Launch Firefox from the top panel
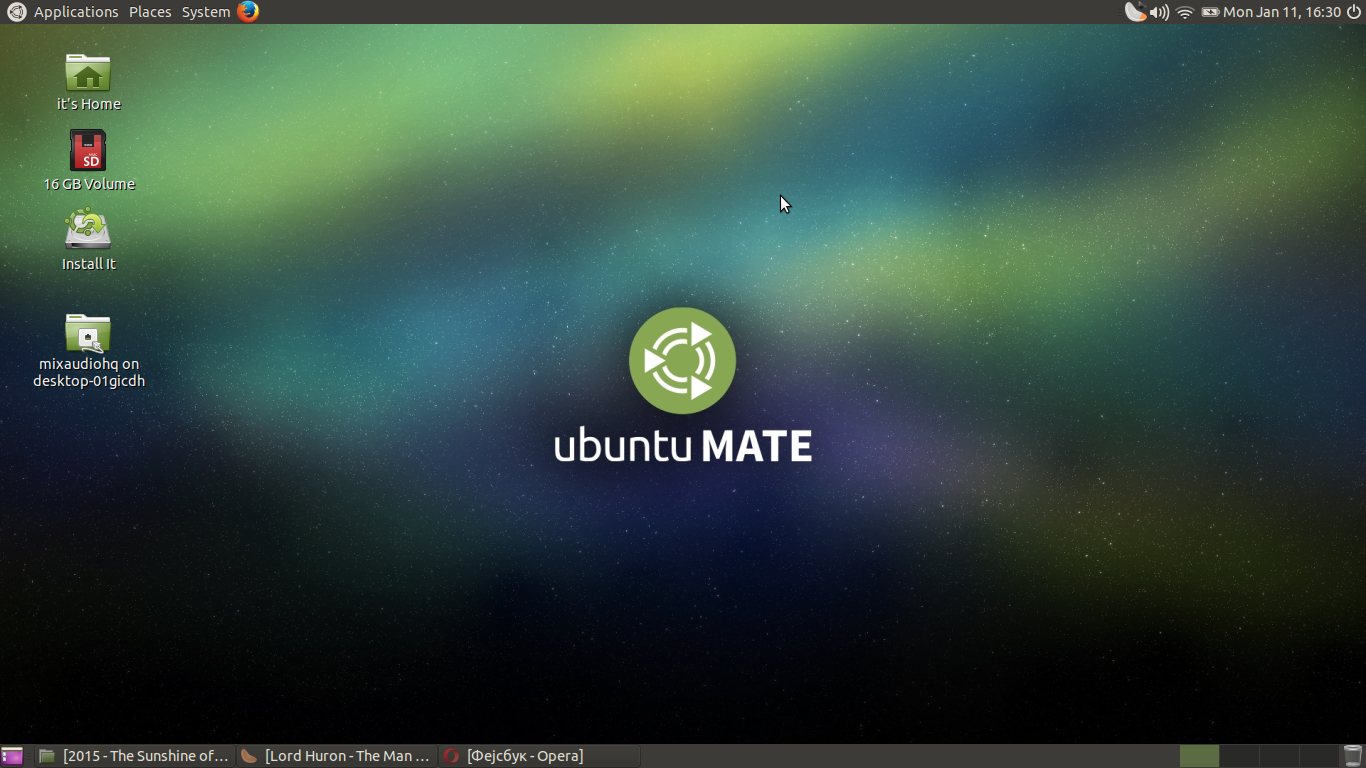 click(248, 12)
